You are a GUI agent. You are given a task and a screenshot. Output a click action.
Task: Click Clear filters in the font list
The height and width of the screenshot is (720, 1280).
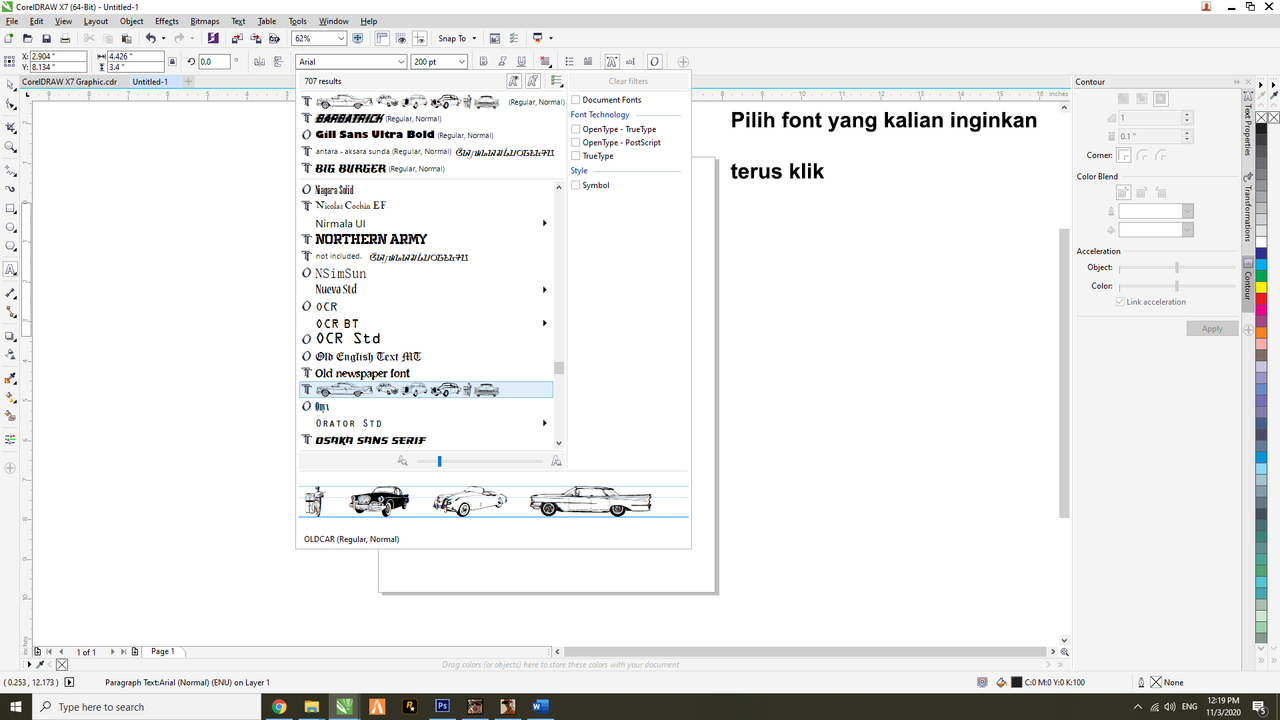click(x=629, y=81)
